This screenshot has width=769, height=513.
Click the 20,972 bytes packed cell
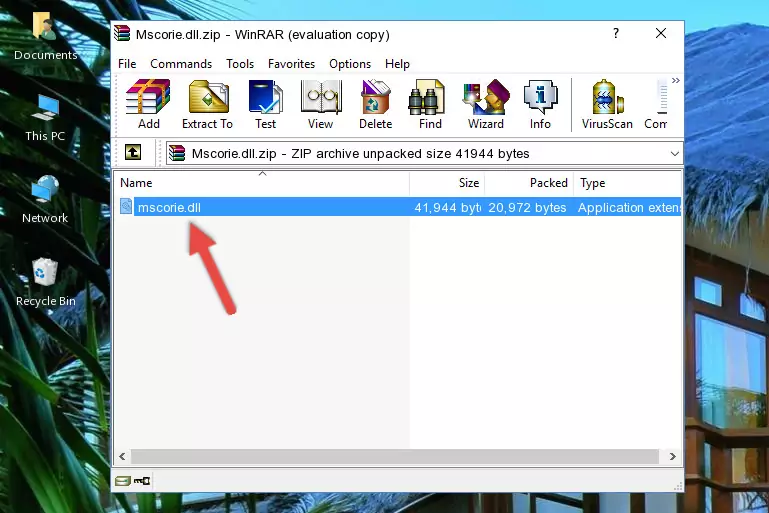527,207
